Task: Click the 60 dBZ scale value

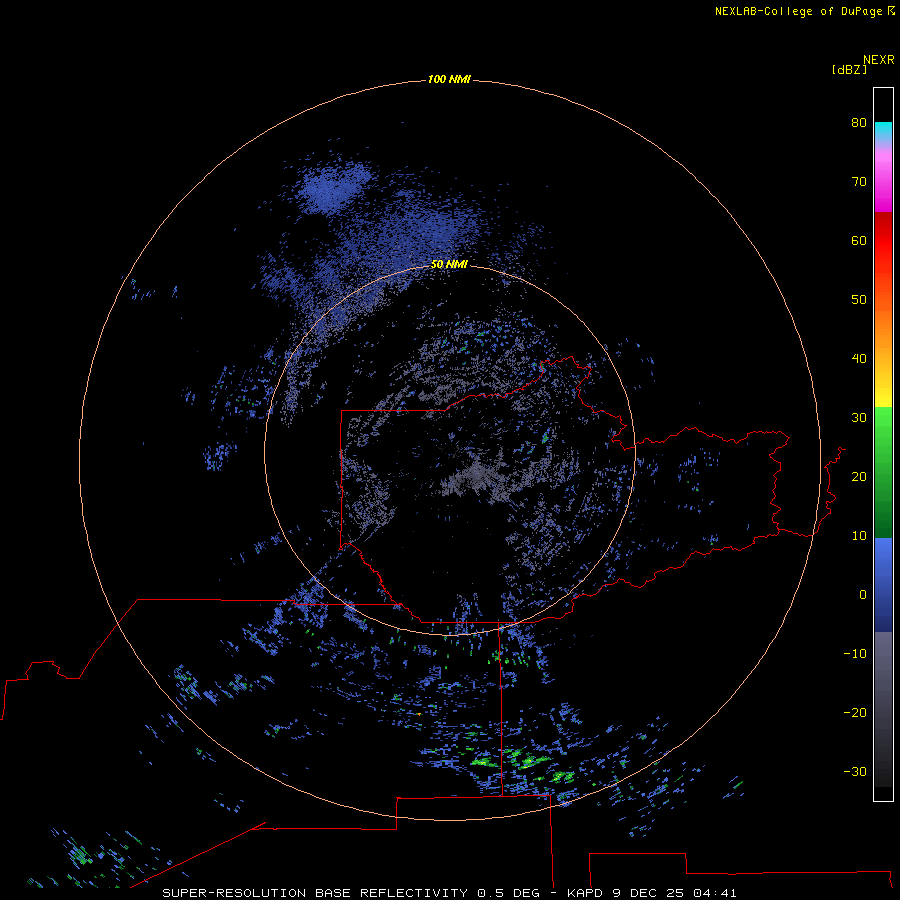Action: click(859, 240)
